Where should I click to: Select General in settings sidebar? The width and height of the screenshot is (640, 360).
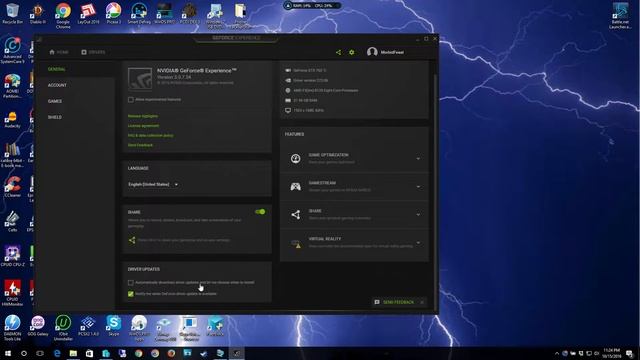point(57,69)
